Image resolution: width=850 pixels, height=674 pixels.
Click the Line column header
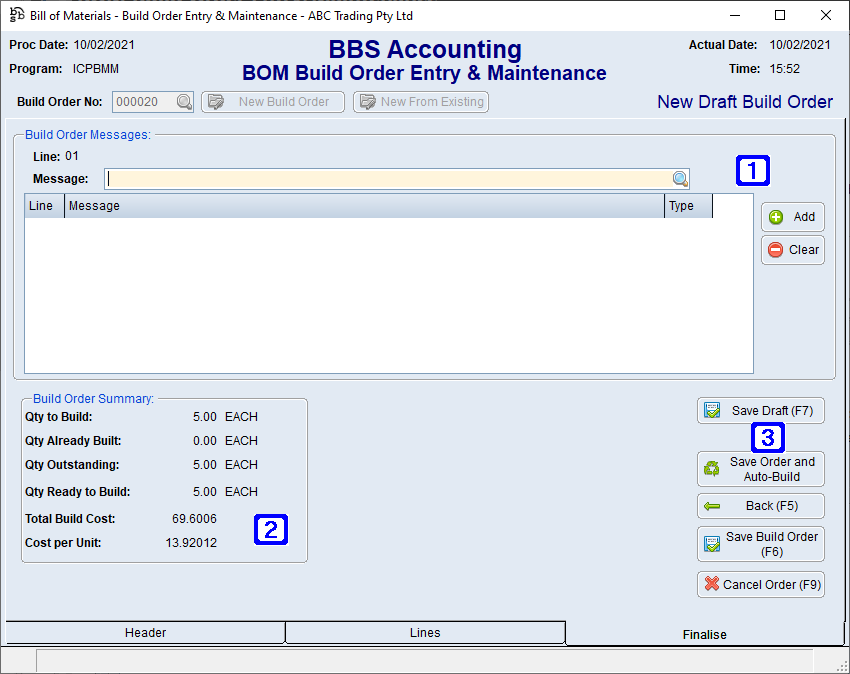tap(42, 205)
